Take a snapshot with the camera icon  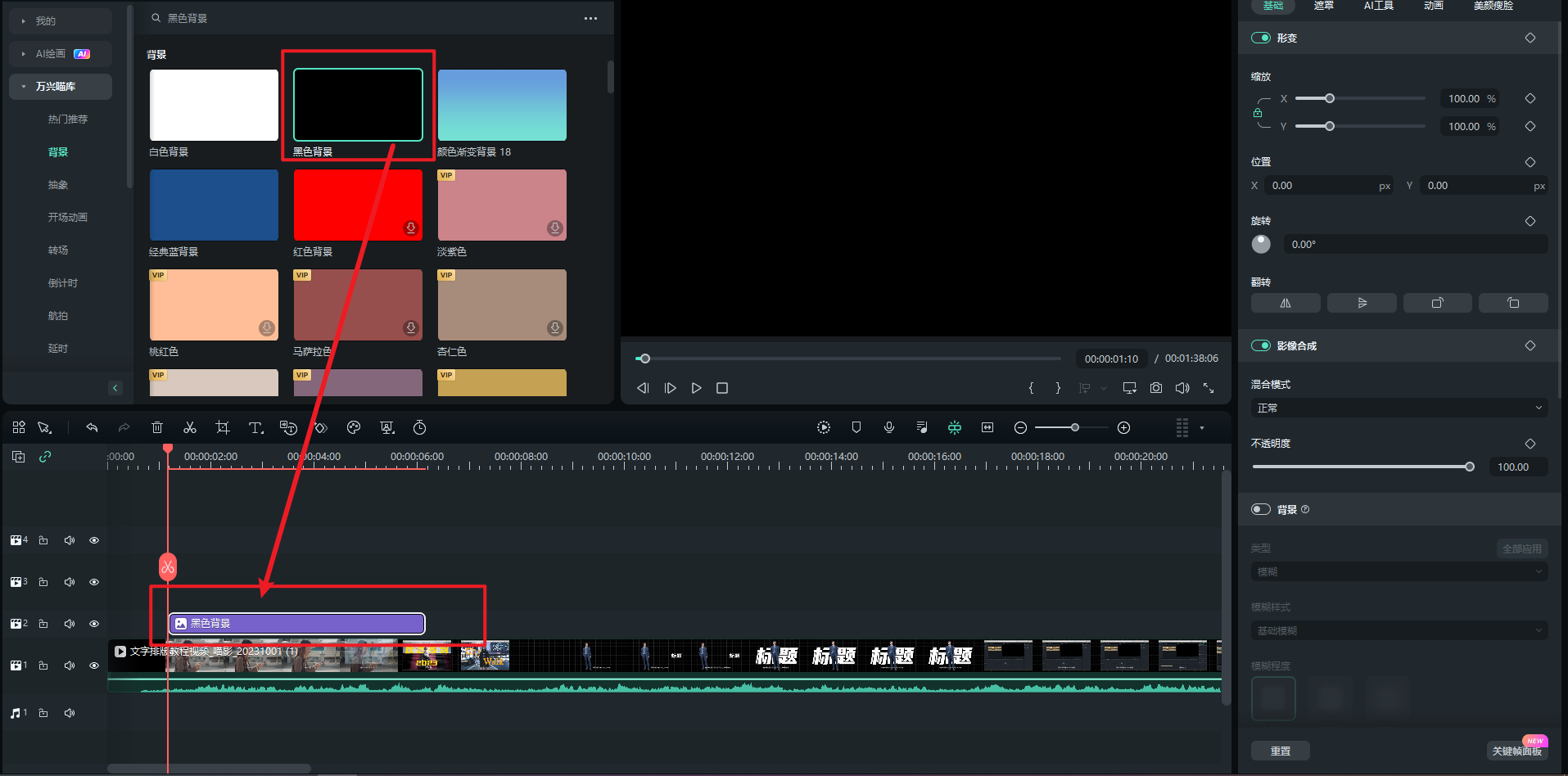[1156, 388]
